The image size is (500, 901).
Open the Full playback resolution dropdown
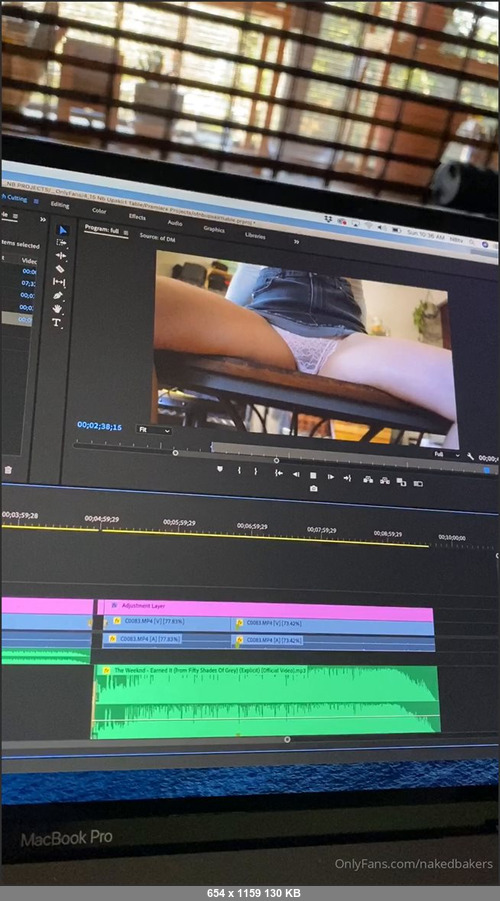[447, 454]
